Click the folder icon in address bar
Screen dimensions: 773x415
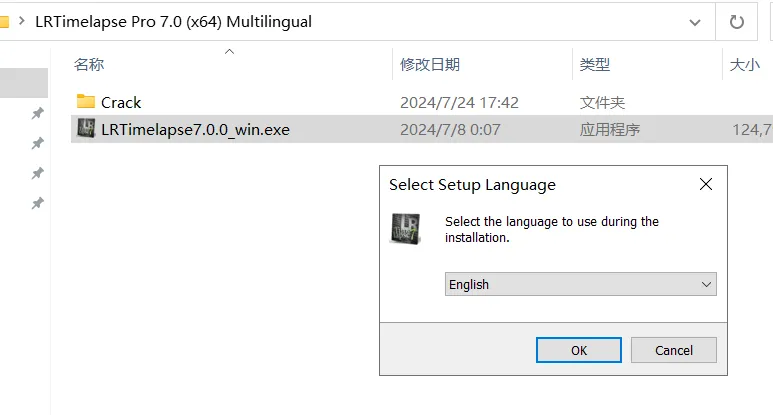4,22
